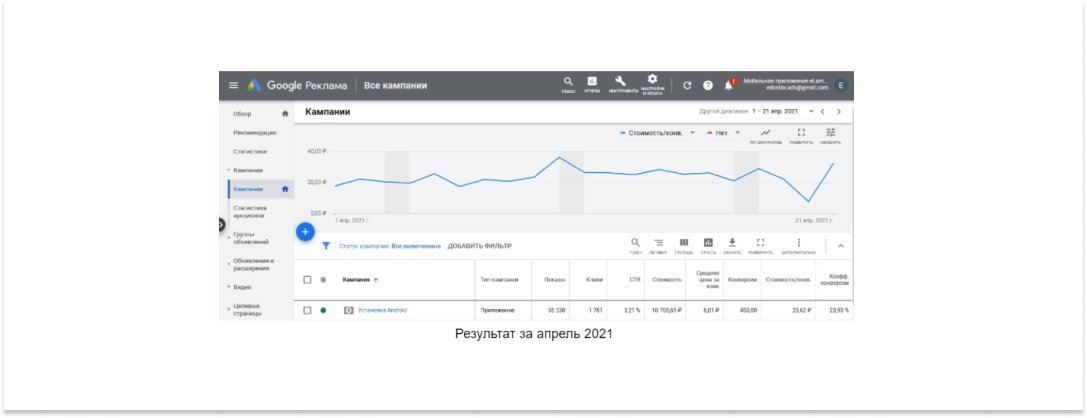Open notifications bell with red alert
Screen dimensions: 1087x418
[x=729, y=85]
